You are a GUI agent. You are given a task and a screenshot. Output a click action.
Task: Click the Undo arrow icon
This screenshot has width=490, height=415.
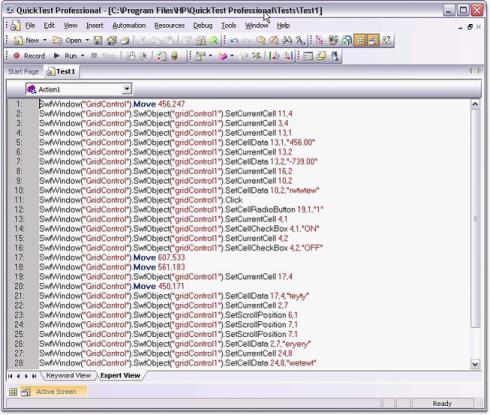click(x=234, y=41)
